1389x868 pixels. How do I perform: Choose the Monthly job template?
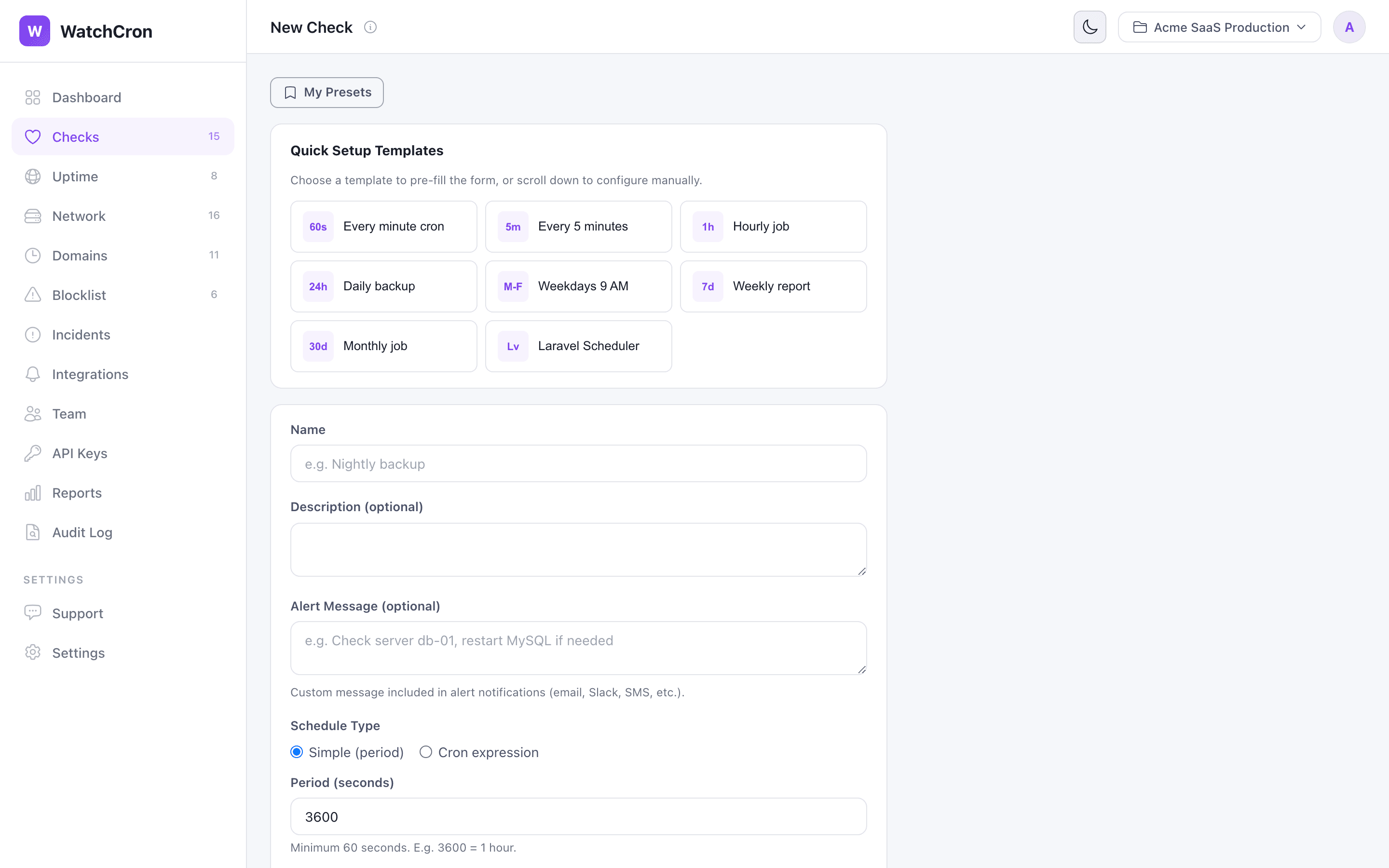tap(383, 346)
